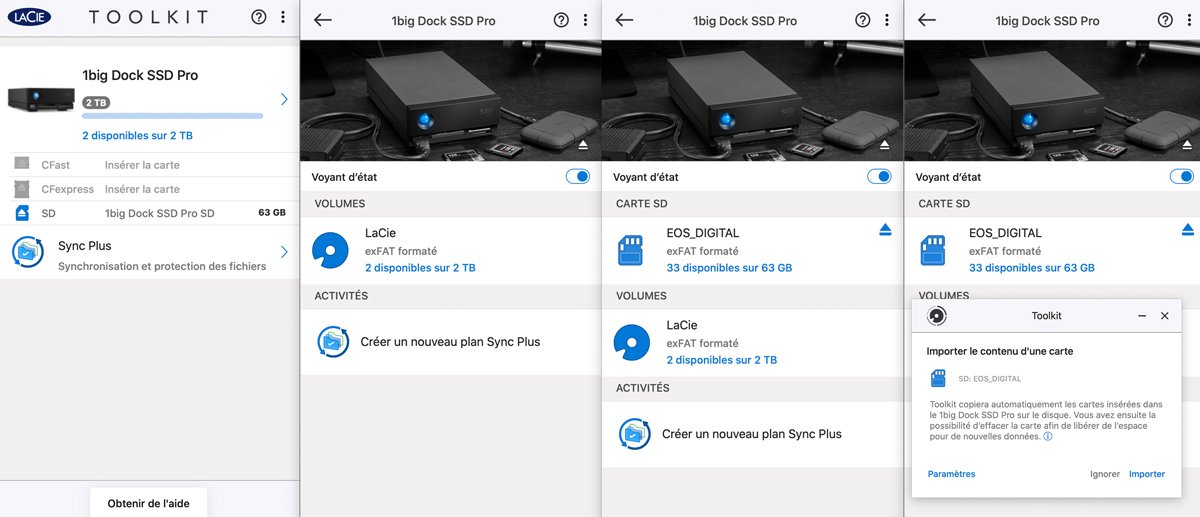Select the CFexpress 'Insérer la carte' row
Image resolution: width=1200 pixels, height=517 pixels.
click(x=149, y=189)
